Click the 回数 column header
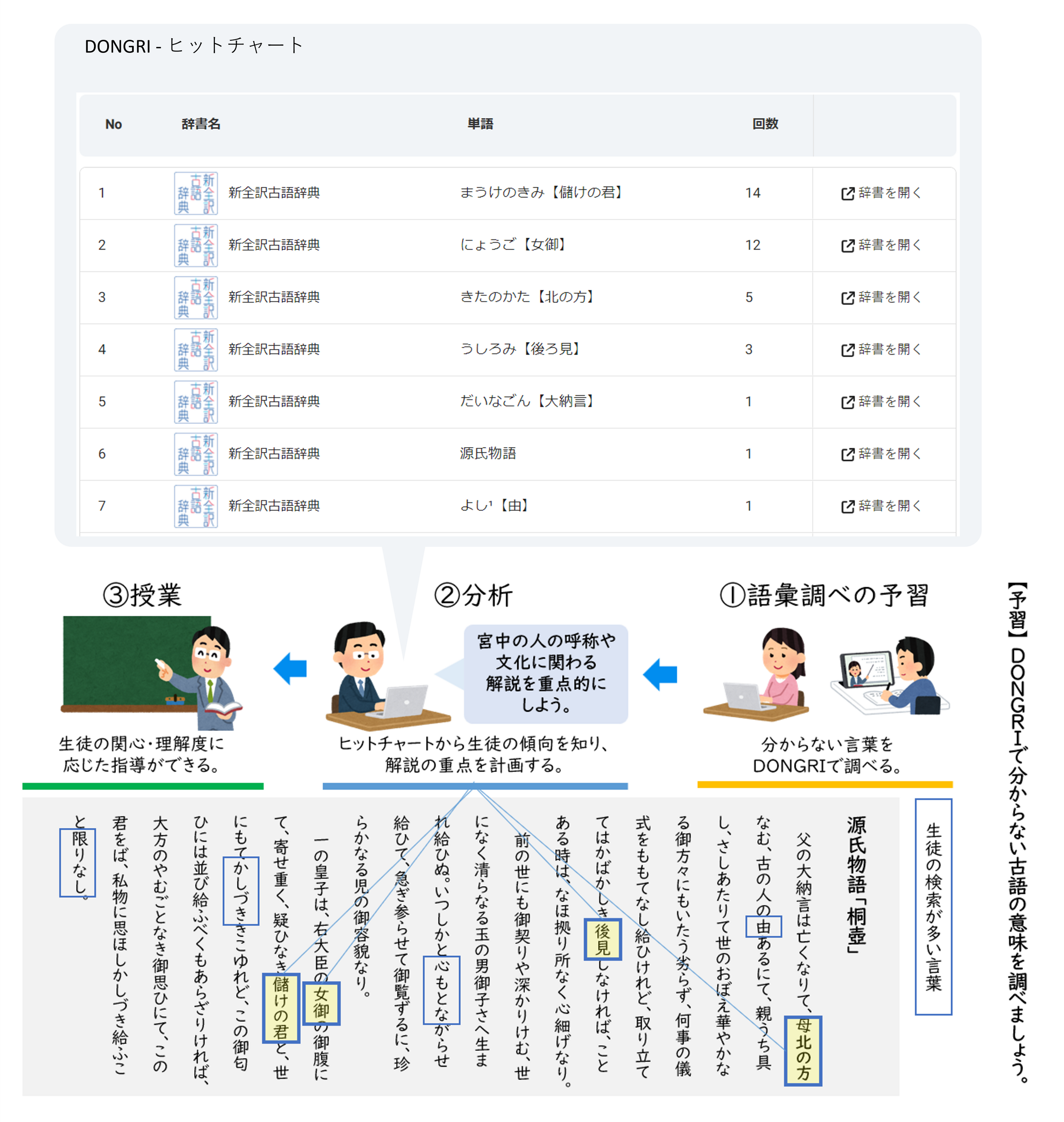This screenshot has height=1122, width=1064. (764, 124)
